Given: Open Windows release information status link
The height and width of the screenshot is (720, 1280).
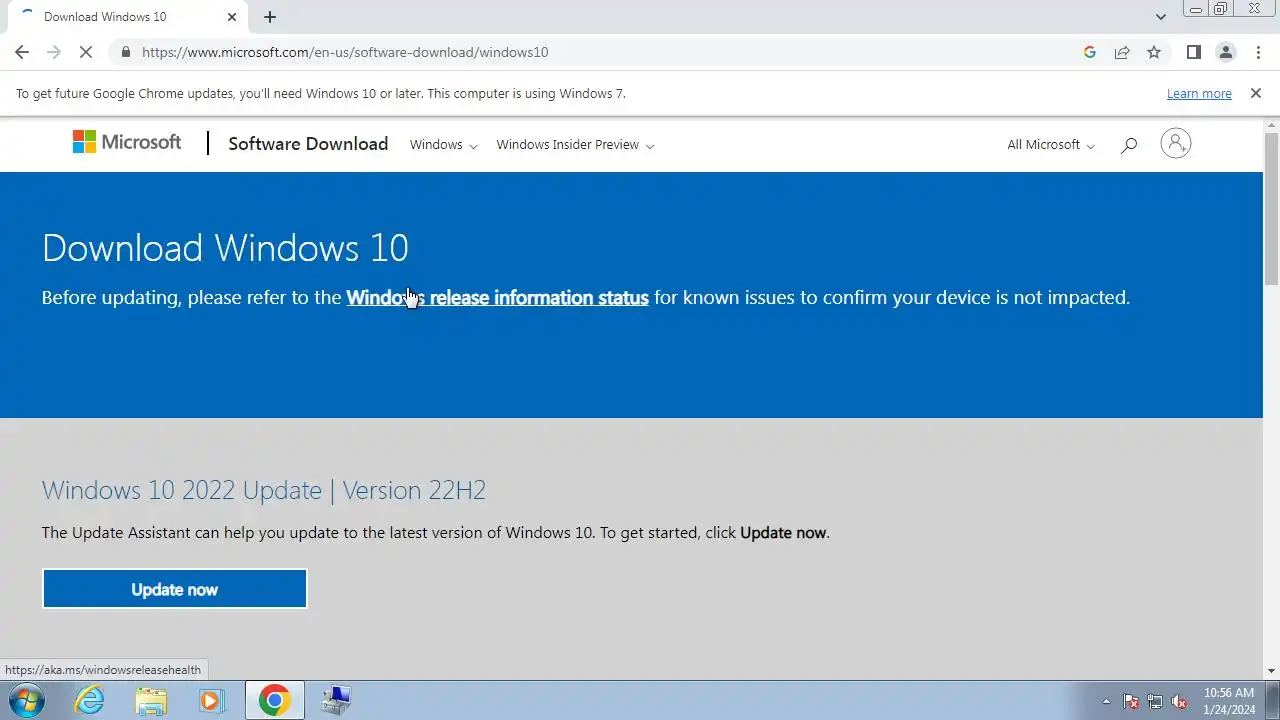Looking at the screenshot, I should click(x=497, y=297).
